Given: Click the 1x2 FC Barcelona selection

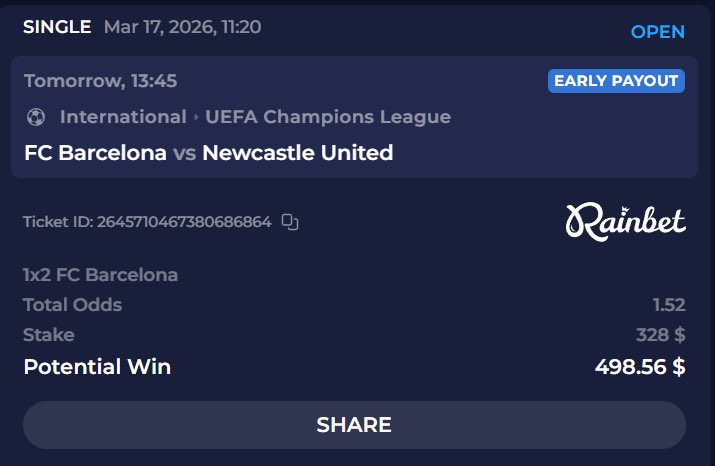Looking at the screenshot, I should (x=100, y=275).
